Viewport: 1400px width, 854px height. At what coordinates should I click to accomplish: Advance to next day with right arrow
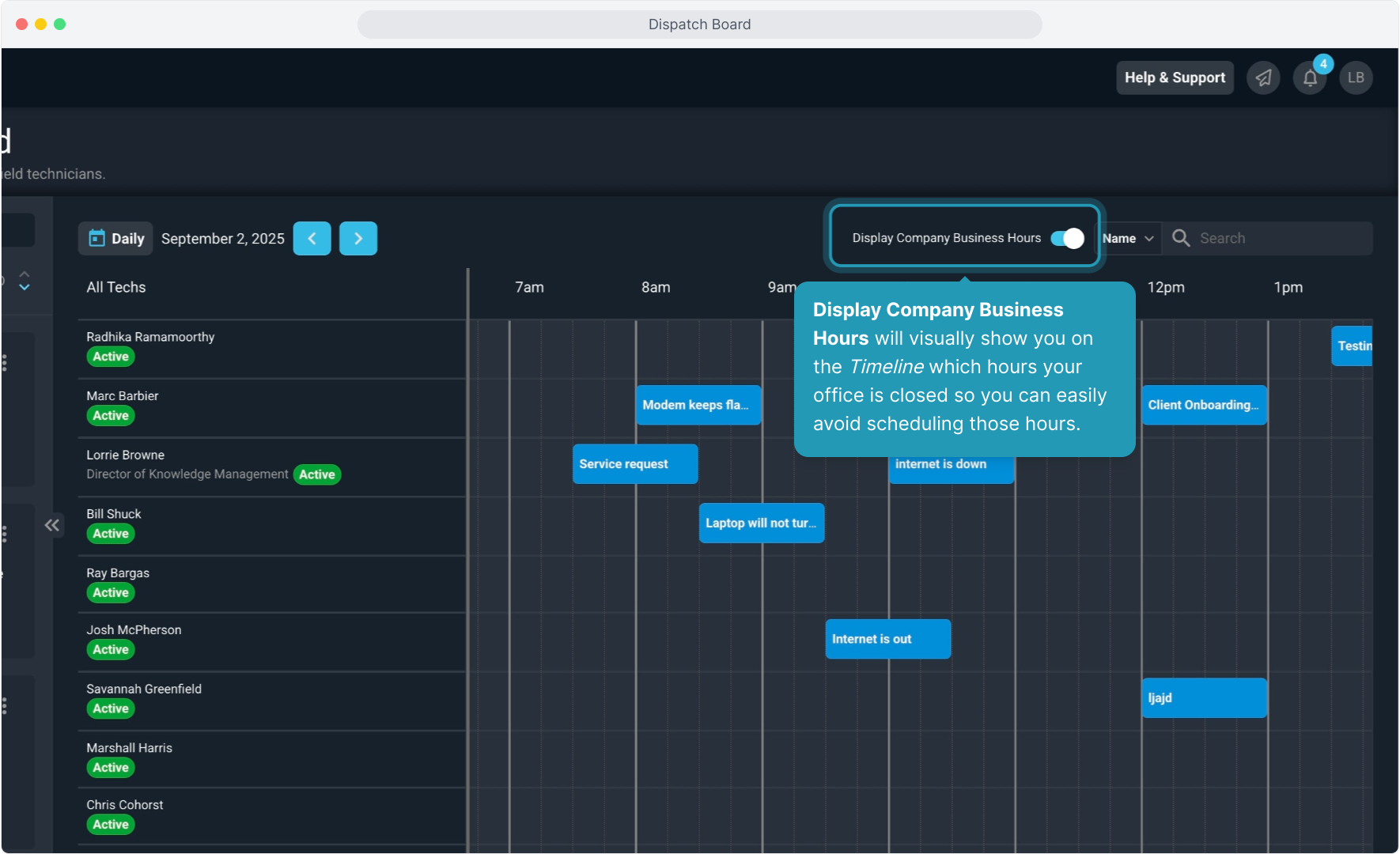(x=358, y=239)
